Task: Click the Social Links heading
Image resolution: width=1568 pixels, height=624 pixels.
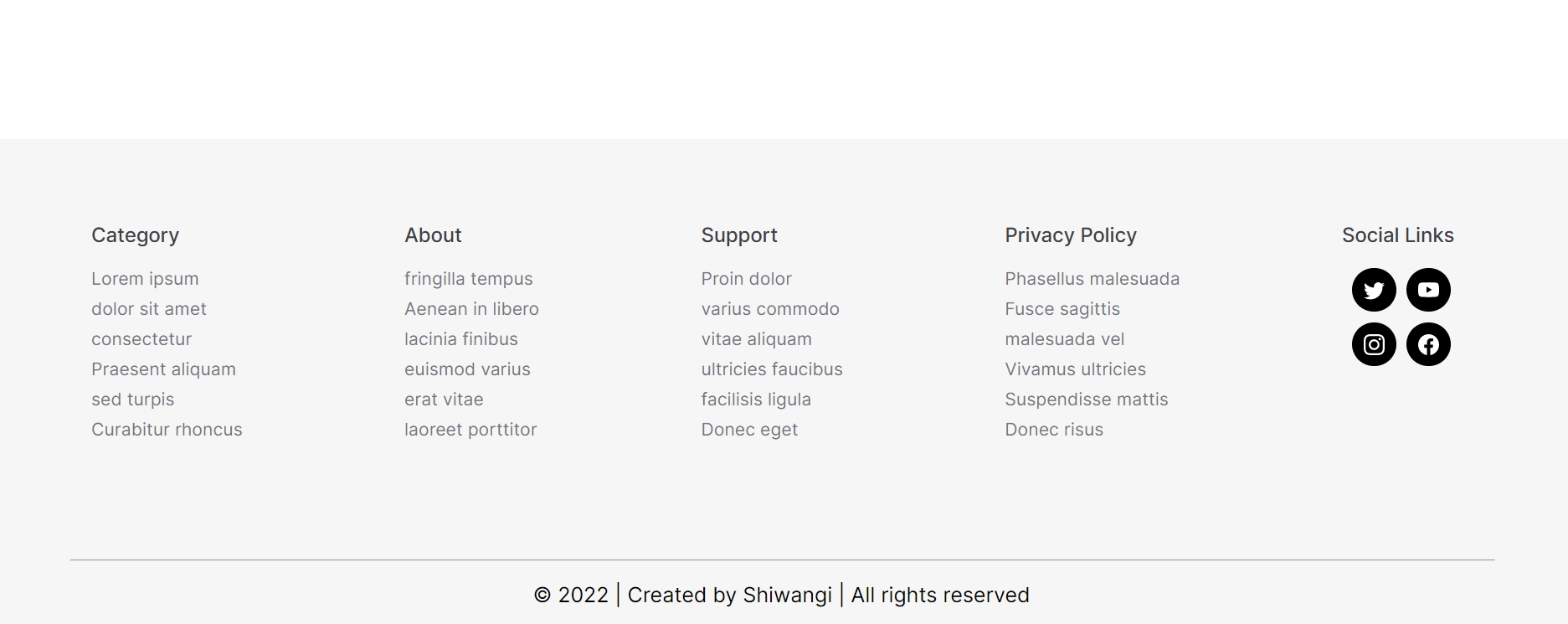Action: [x=1398, y=235]
